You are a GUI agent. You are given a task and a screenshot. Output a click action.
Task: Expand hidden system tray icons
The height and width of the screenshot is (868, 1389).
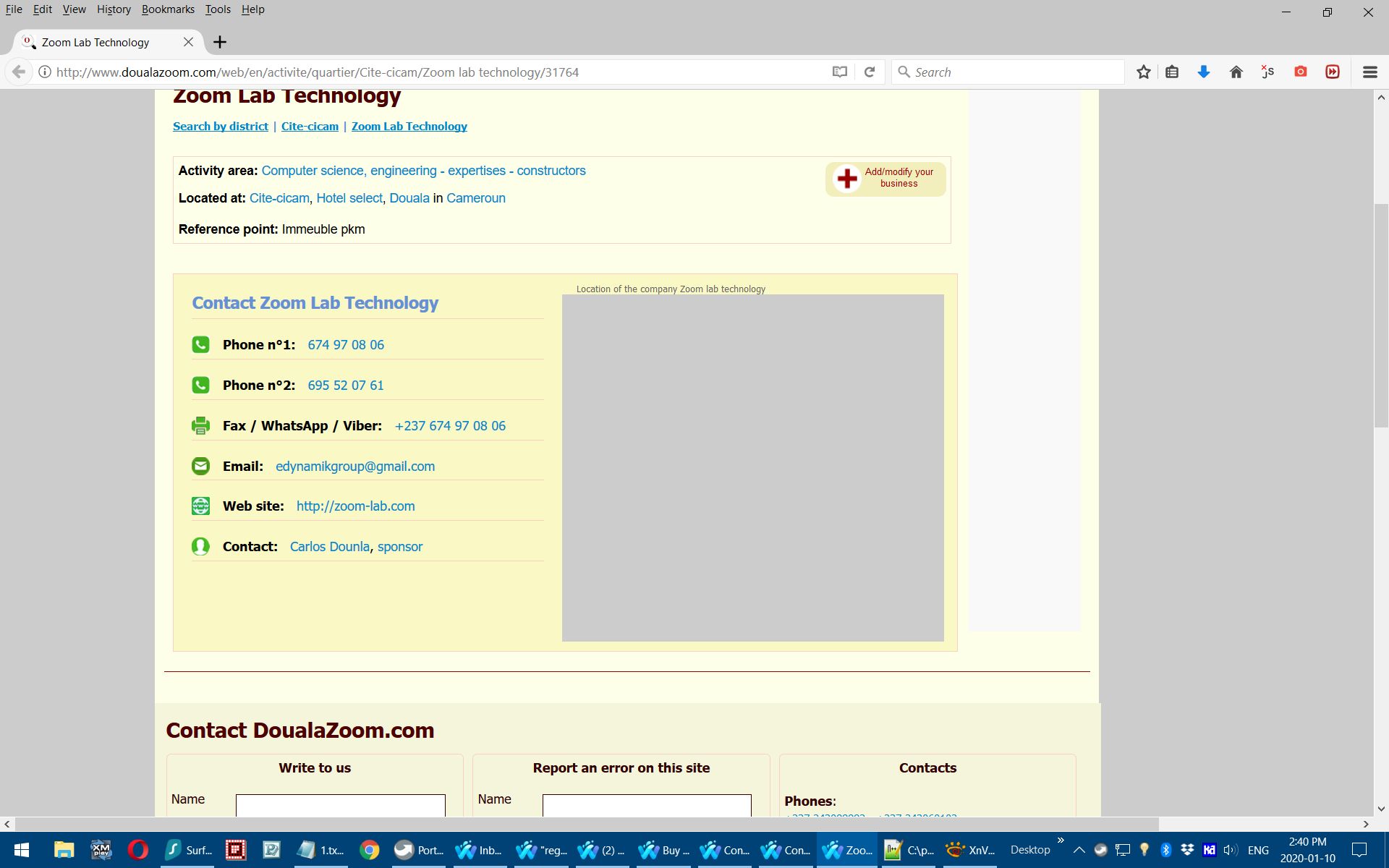(1079, 850)
